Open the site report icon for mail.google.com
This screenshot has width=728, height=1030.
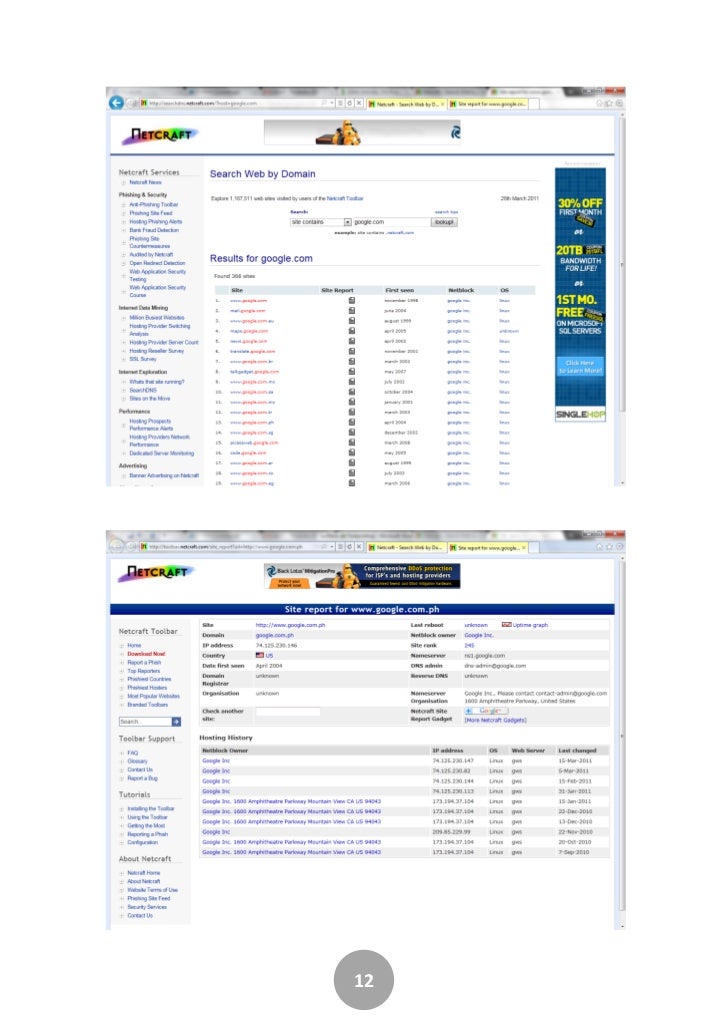click(x=352, y=311)
